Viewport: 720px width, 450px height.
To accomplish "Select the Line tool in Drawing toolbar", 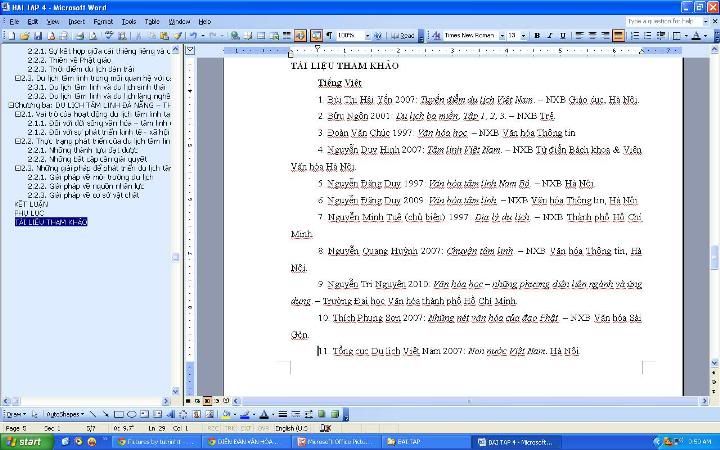I will (92, 414).
